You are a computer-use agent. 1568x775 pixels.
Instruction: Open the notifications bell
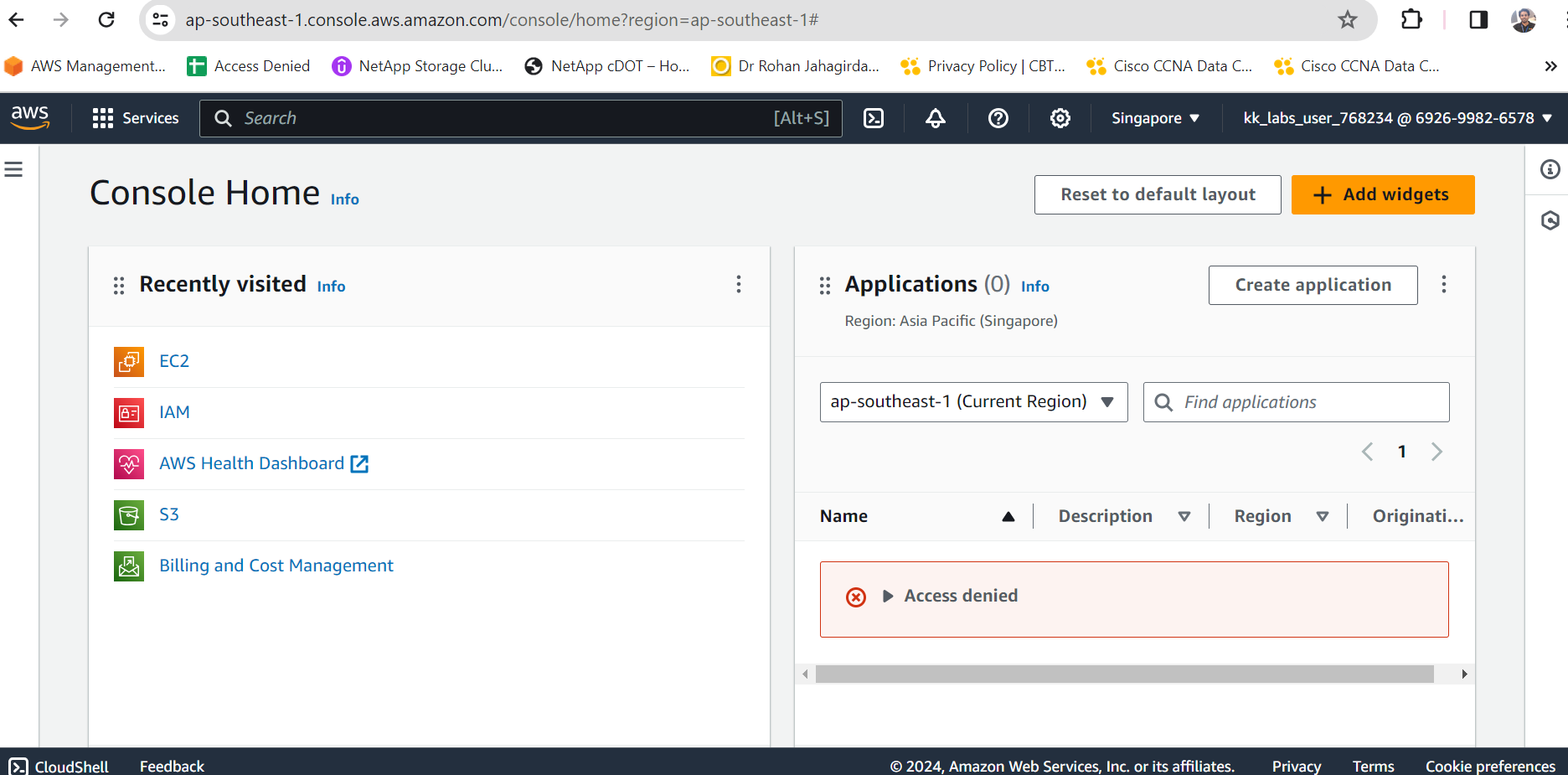point(936,118)
